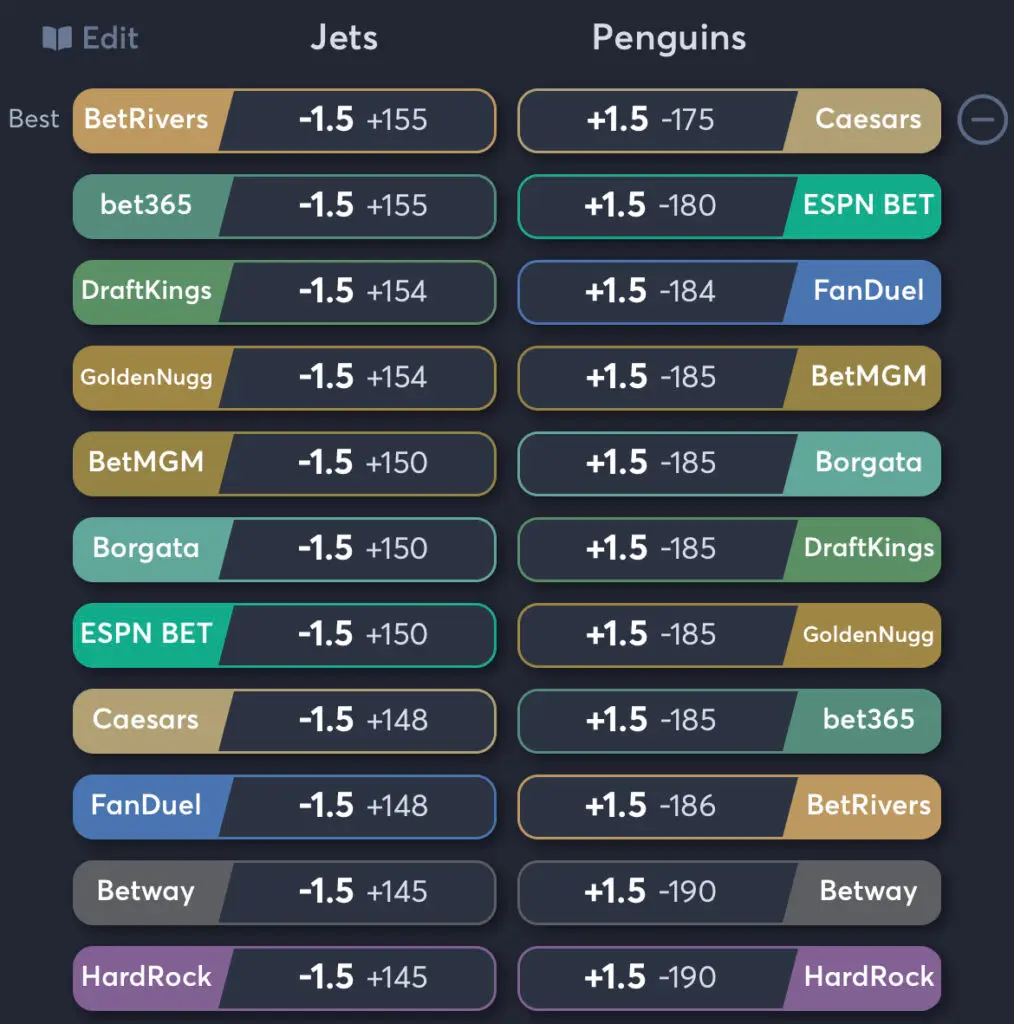Tap FanDuel Penguins +1.5 -184 odds
This screenshot has width=1014, height=1024.
tap(729, 292)
